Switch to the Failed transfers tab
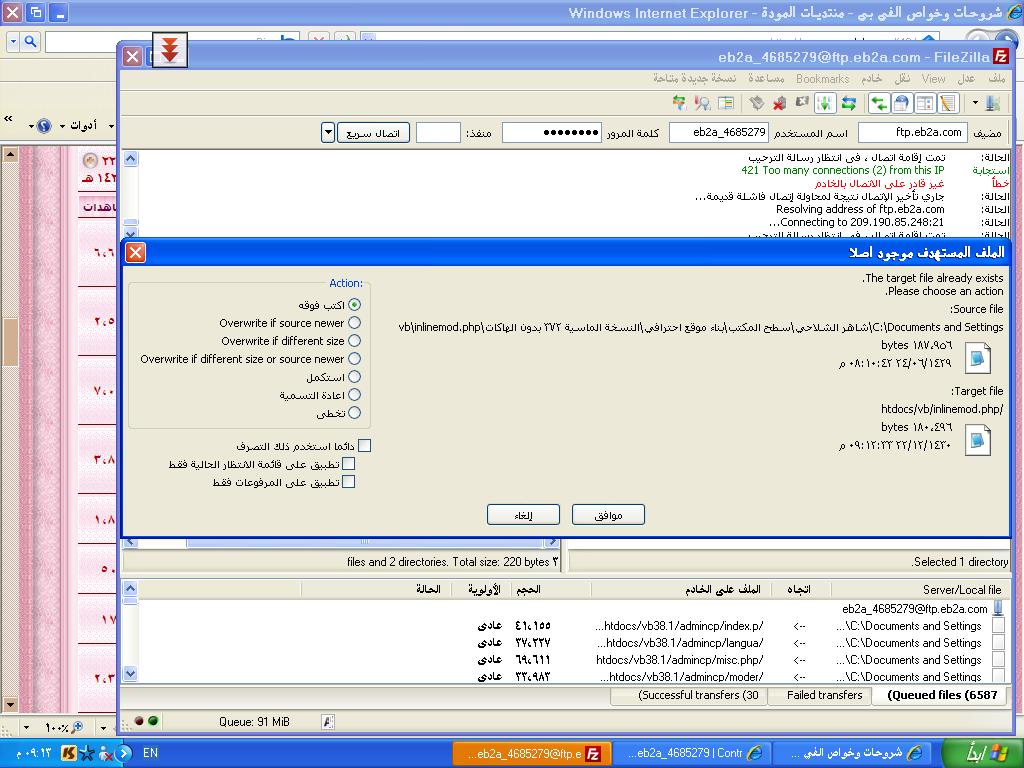 tap(824, 695)
